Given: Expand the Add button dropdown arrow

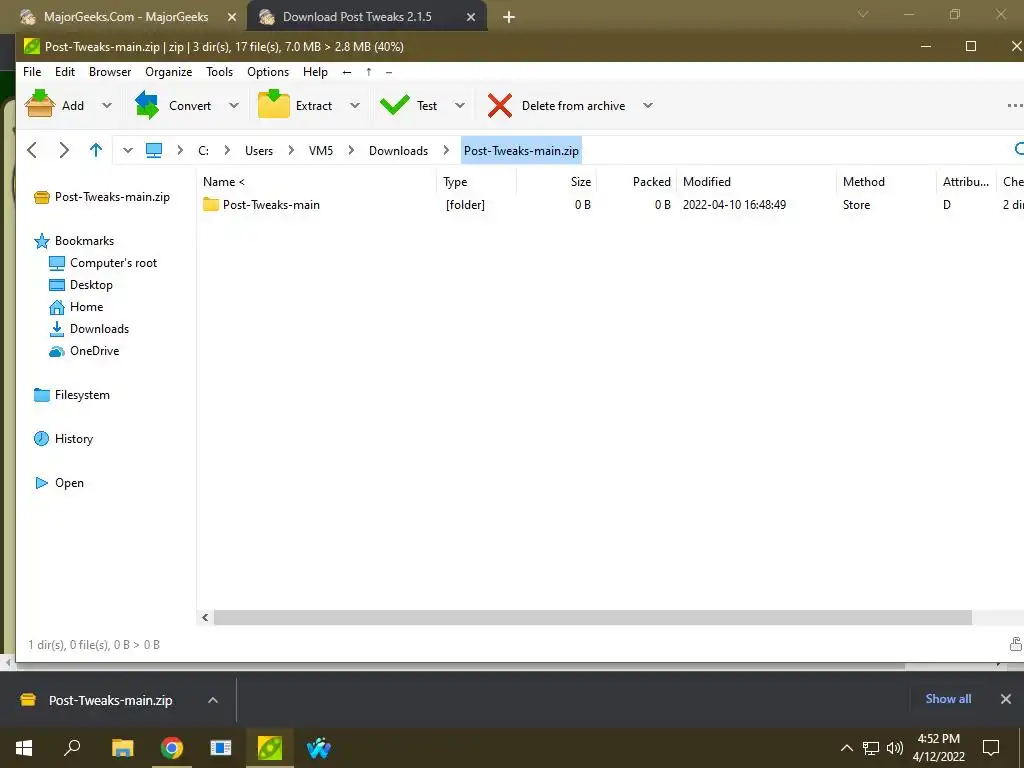Looking at the screenshot, I should tap(107, 105).
